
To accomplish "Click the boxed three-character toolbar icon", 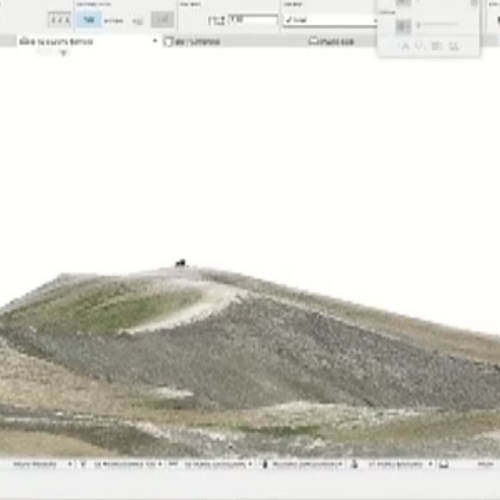I will click(59, 20).
